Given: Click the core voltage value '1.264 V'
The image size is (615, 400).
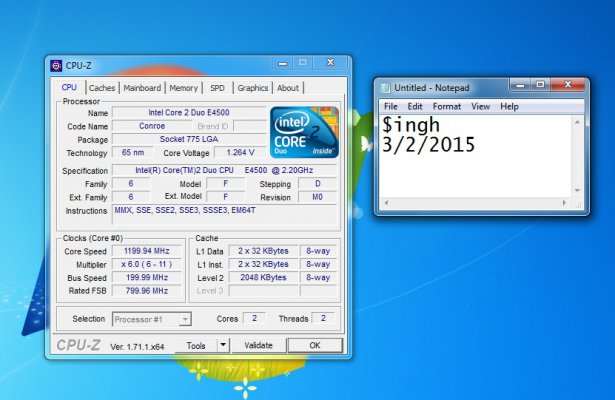Looking at the screenshot, I should (x=240, y=153).
